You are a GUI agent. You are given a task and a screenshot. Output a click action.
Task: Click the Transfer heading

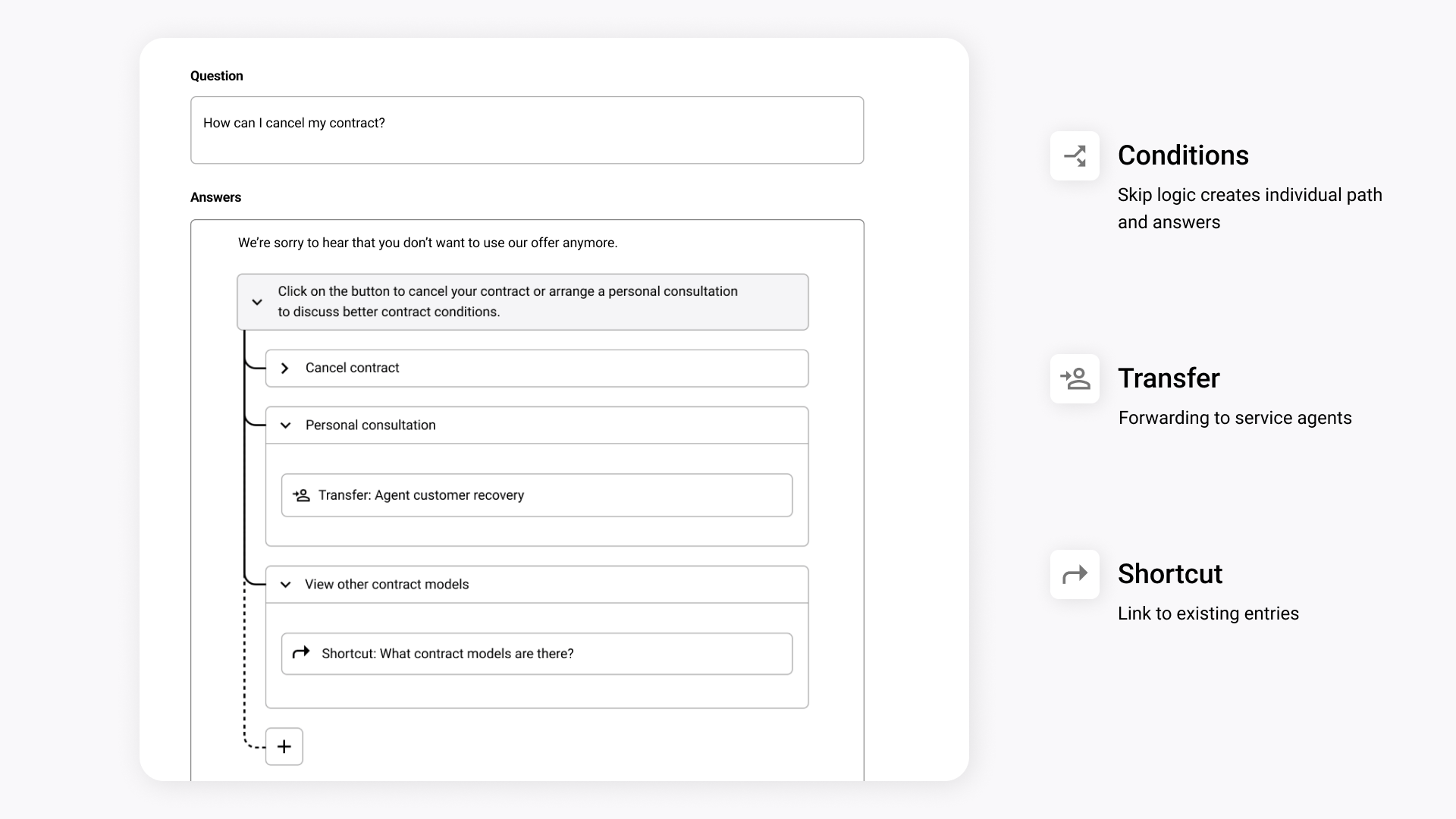(1169, 378)
